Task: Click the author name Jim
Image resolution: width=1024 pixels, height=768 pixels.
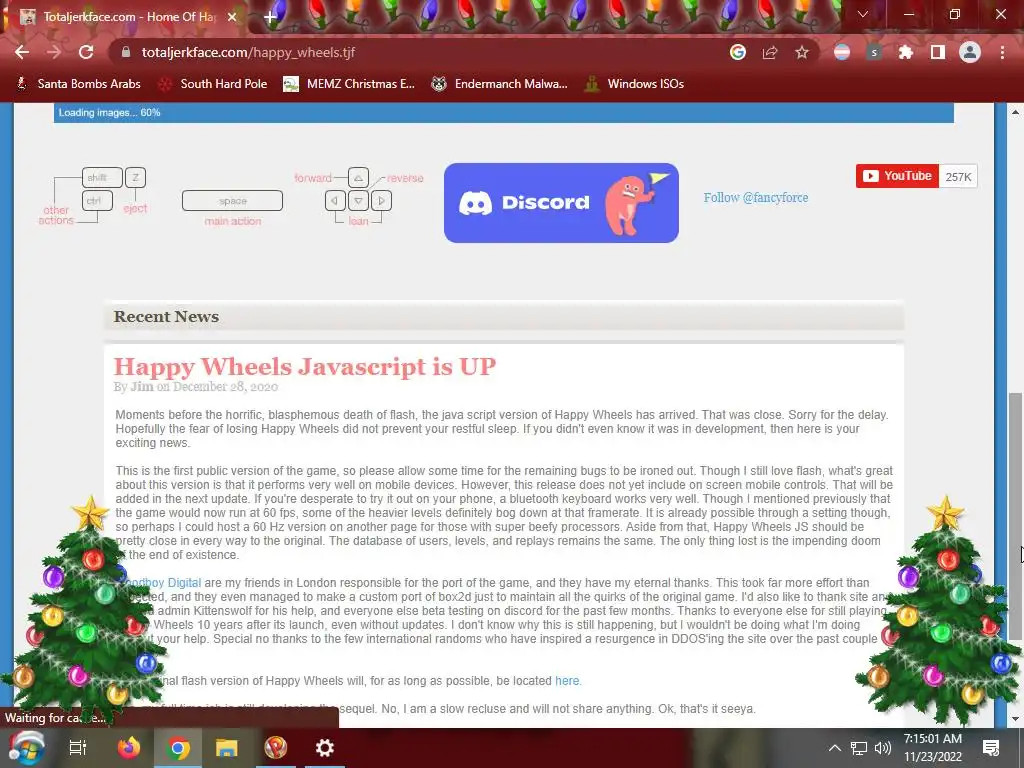Action: (x=142, y=387)
